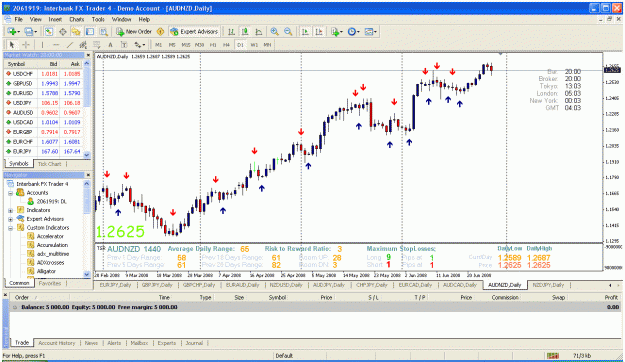Select the vertical line tool
Image resolution: width=625 pixels, height=362 pixels.
(x=42, y=45)
